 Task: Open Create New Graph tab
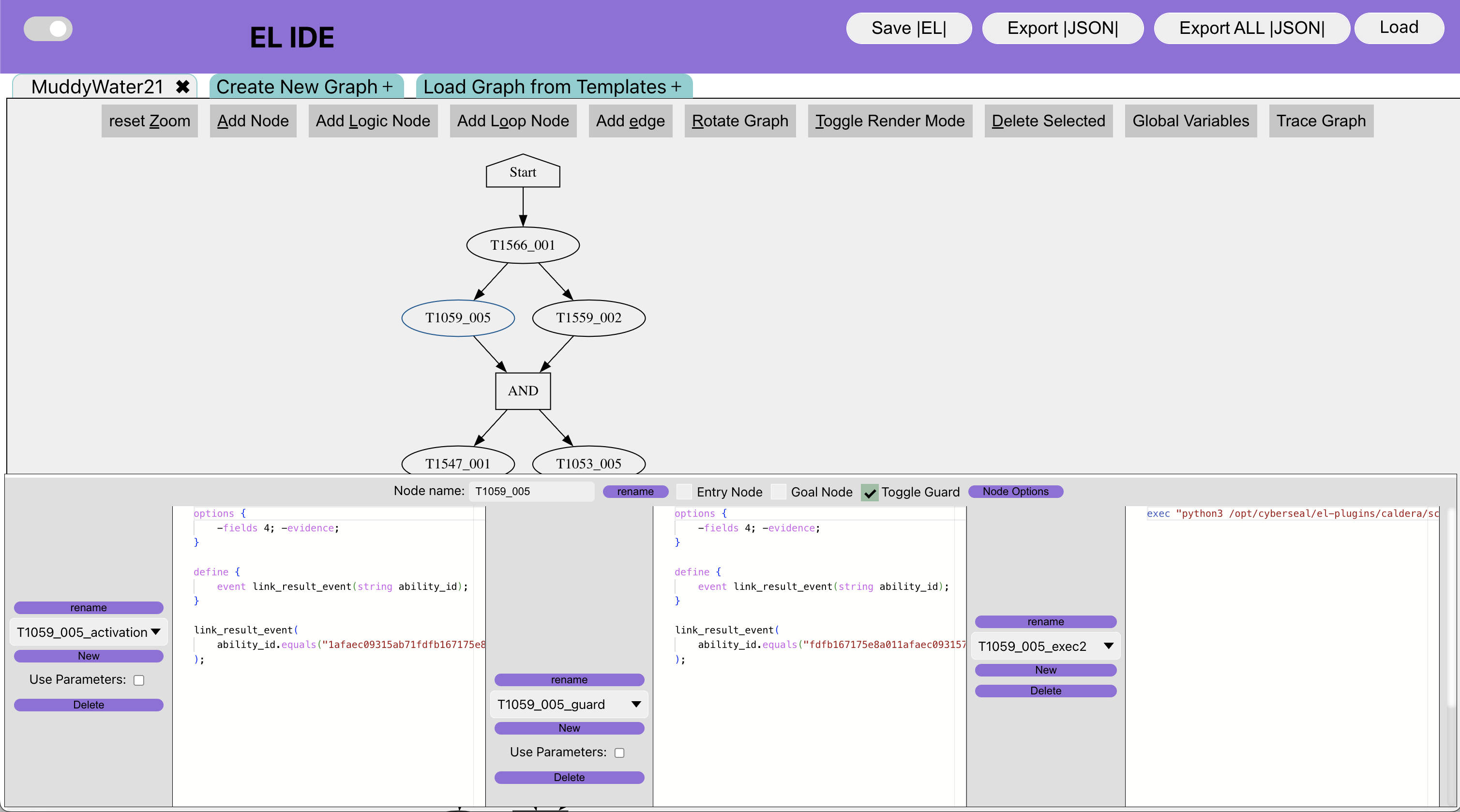(x=305, y=87)
